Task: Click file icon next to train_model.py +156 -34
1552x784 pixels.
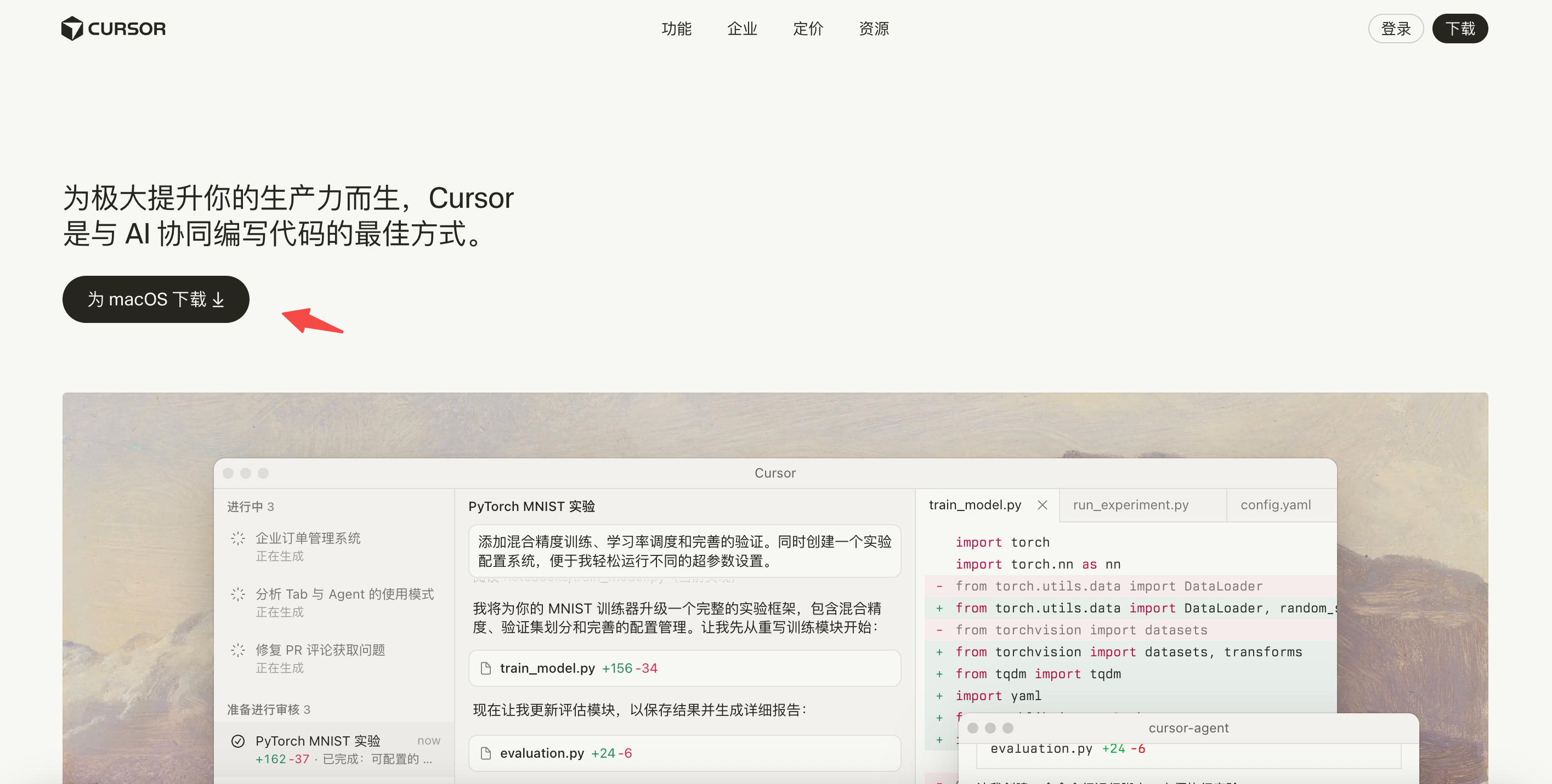Action: tap(485, 668)
